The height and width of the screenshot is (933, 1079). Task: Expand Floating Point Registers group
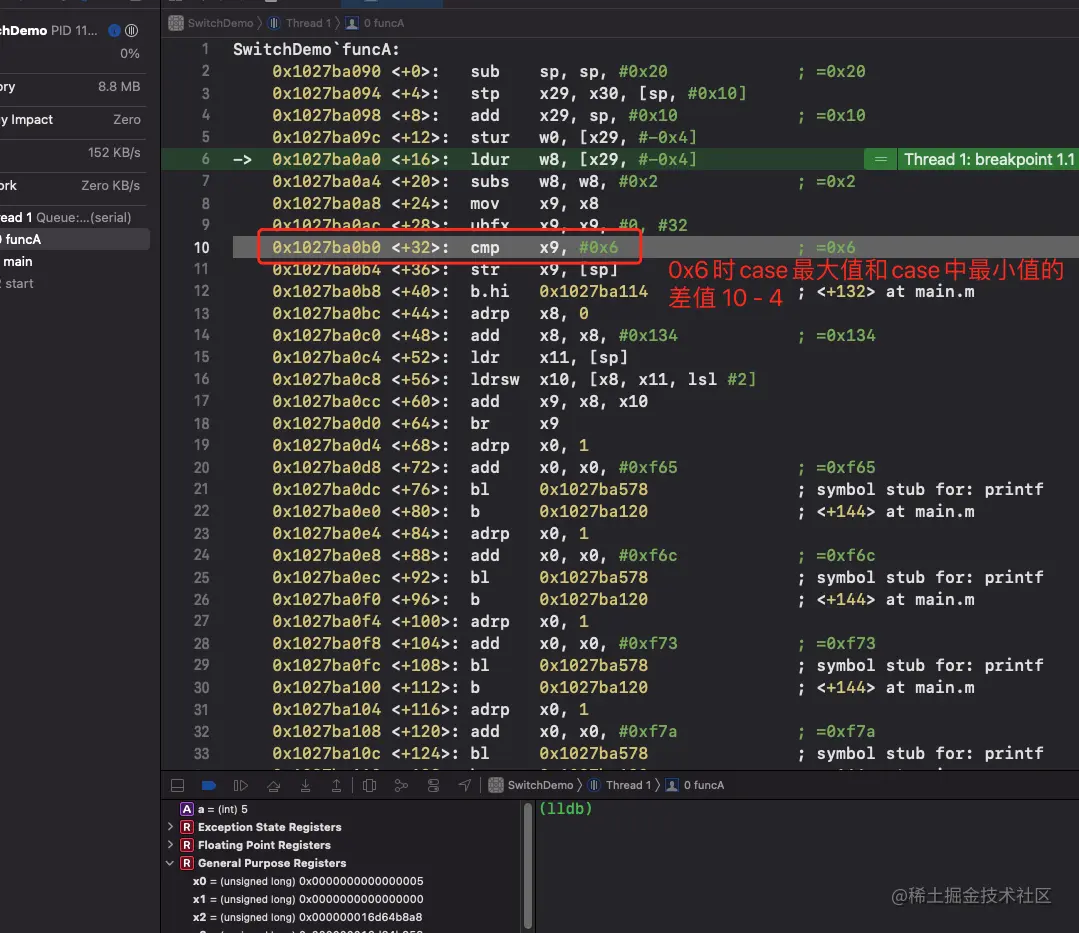pos(171,845)
